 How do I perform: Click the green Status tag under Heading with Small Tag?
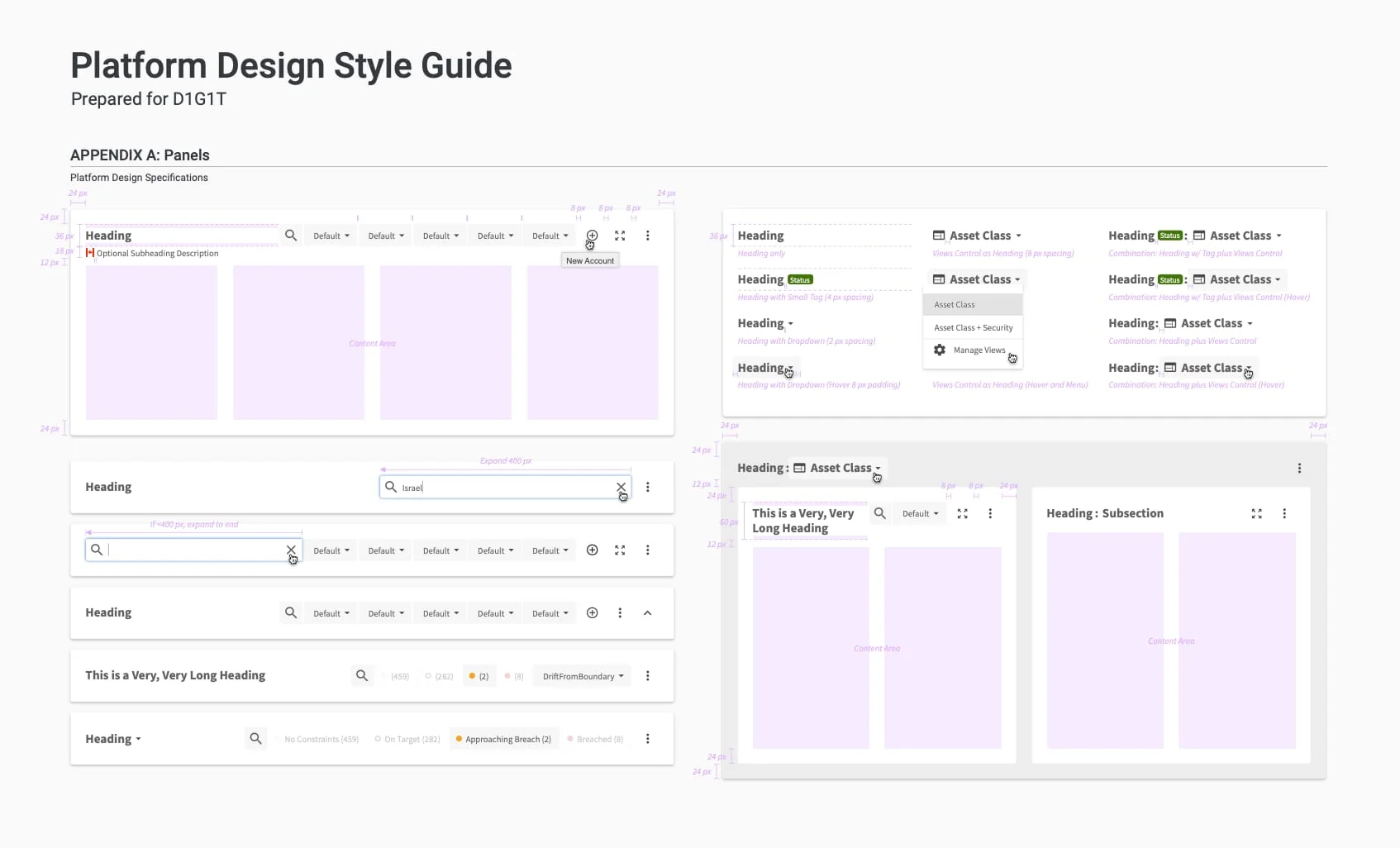click(x=800, y=279)
